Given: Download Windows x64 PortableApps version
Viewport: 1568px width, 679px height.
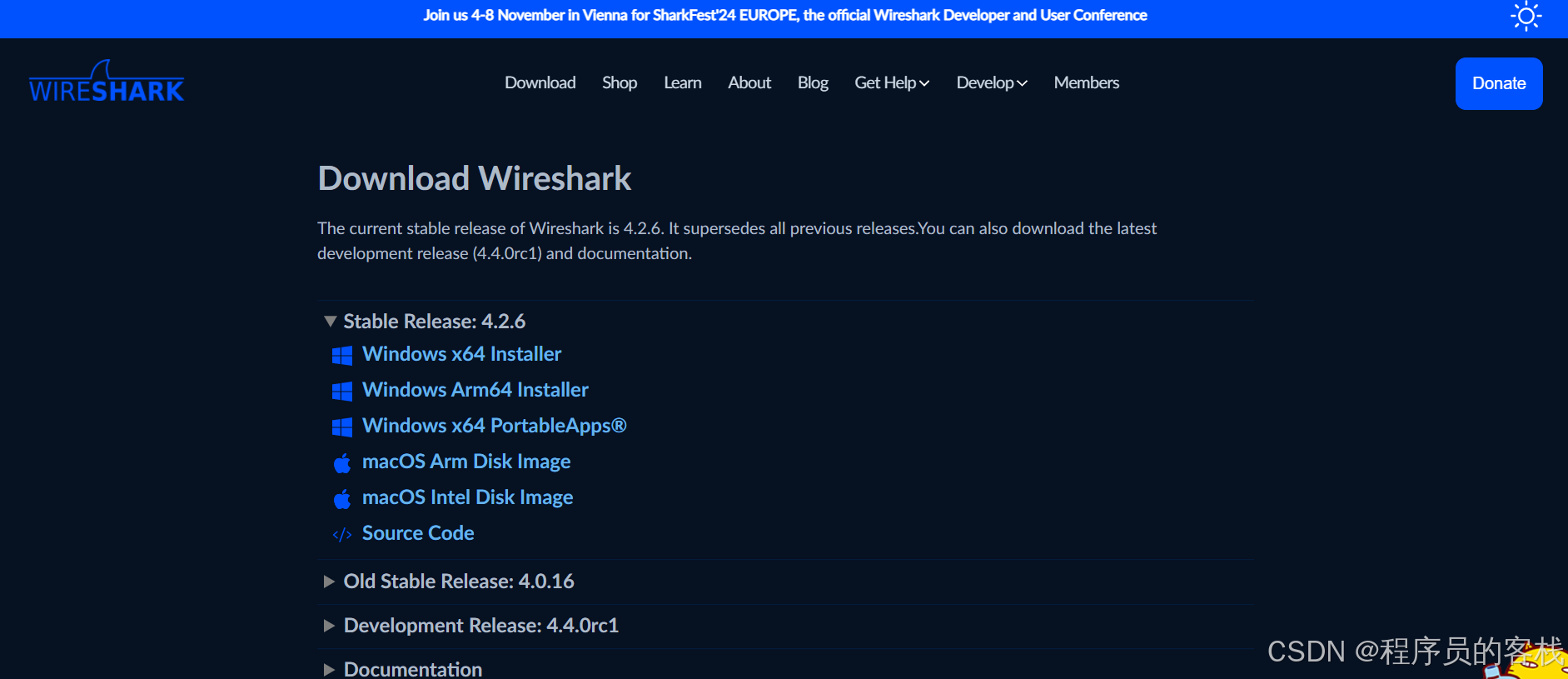Looking at the screenshot, I should point(495,426).
